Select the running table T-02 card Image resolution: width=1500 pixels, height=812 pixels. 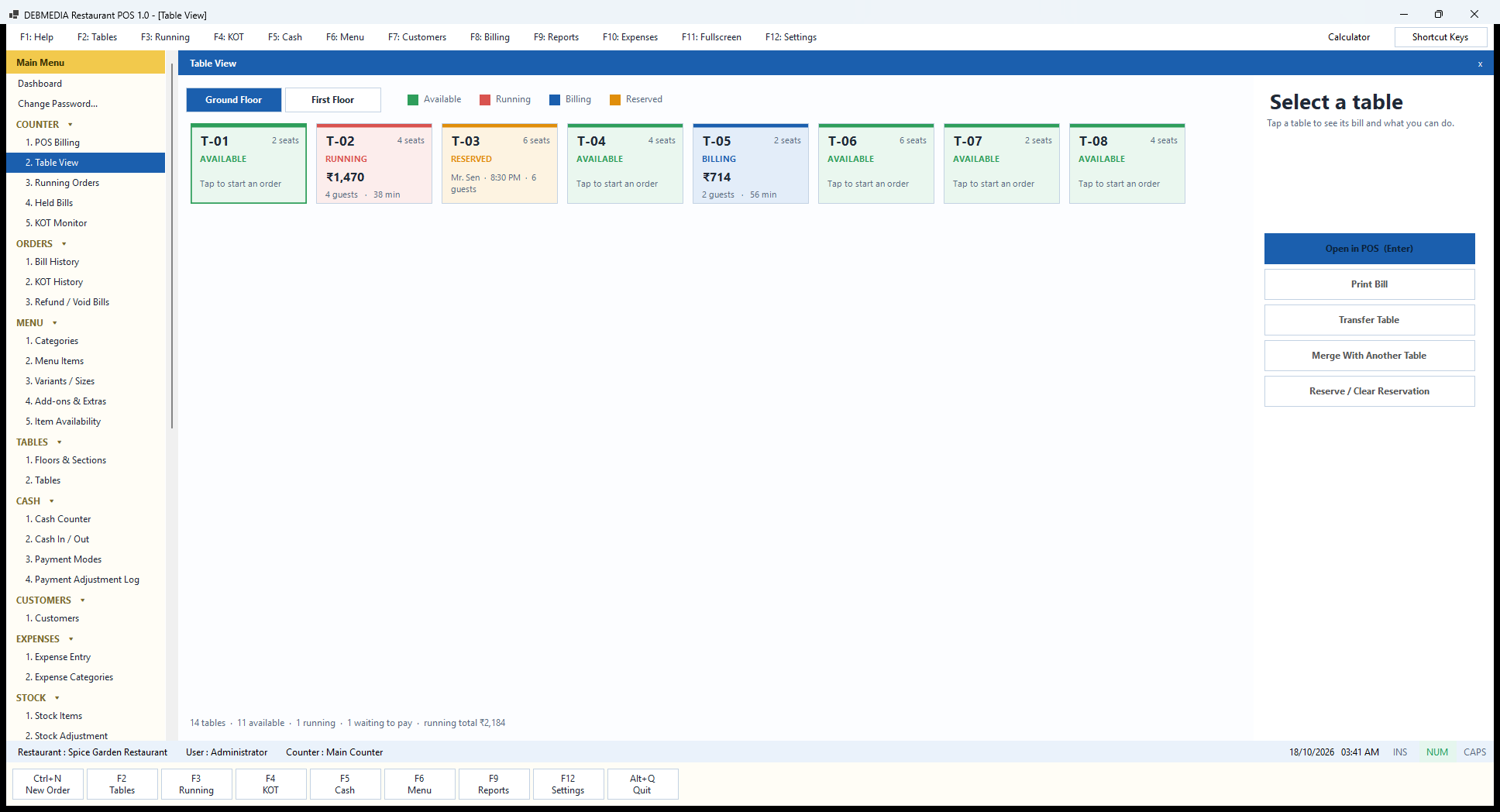(374, 163)
